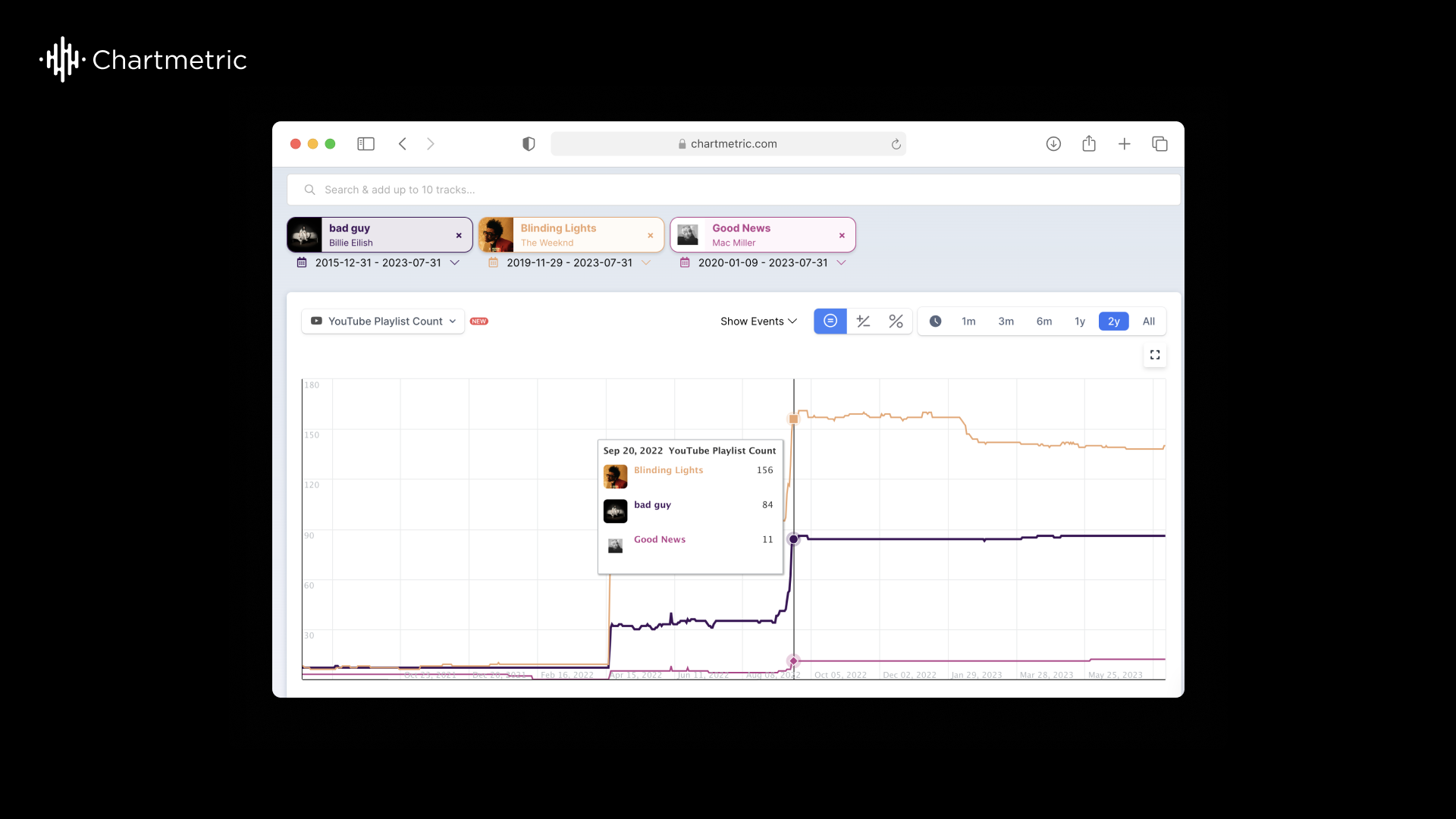The height and width of the screenshot is (819, 1456).
Task: Open the privacy shield icon
Action: pyautogui.click(x=529, y=144)
